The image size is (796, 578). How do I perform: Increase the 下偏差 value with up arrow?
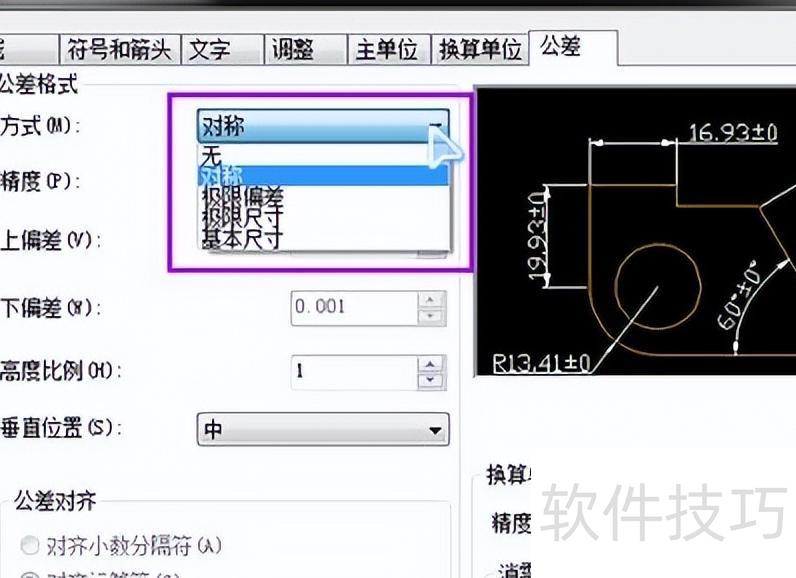point(432,300)
